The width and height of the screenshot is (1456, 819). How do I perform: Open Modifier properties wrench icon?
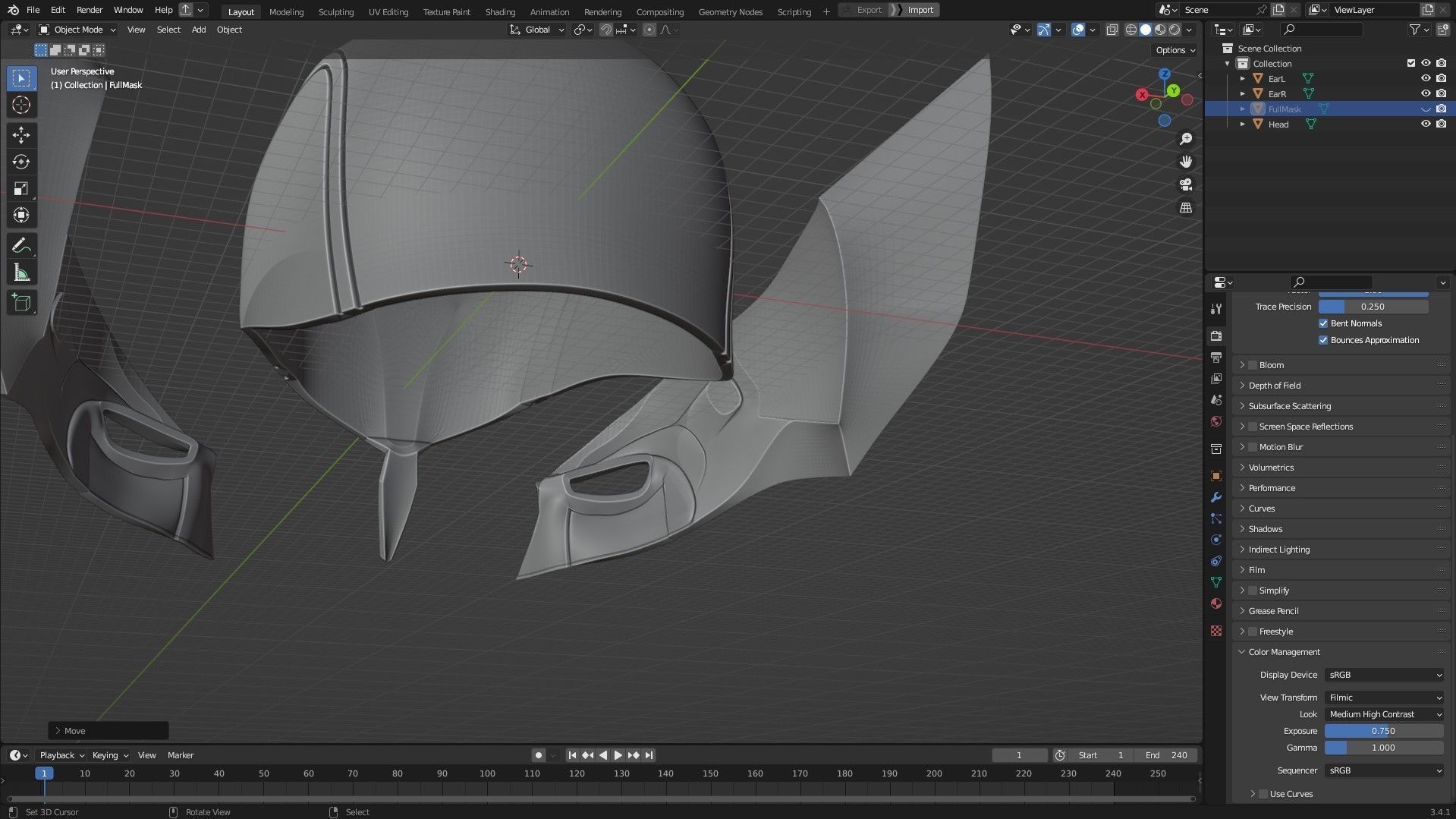(1216, 497)
